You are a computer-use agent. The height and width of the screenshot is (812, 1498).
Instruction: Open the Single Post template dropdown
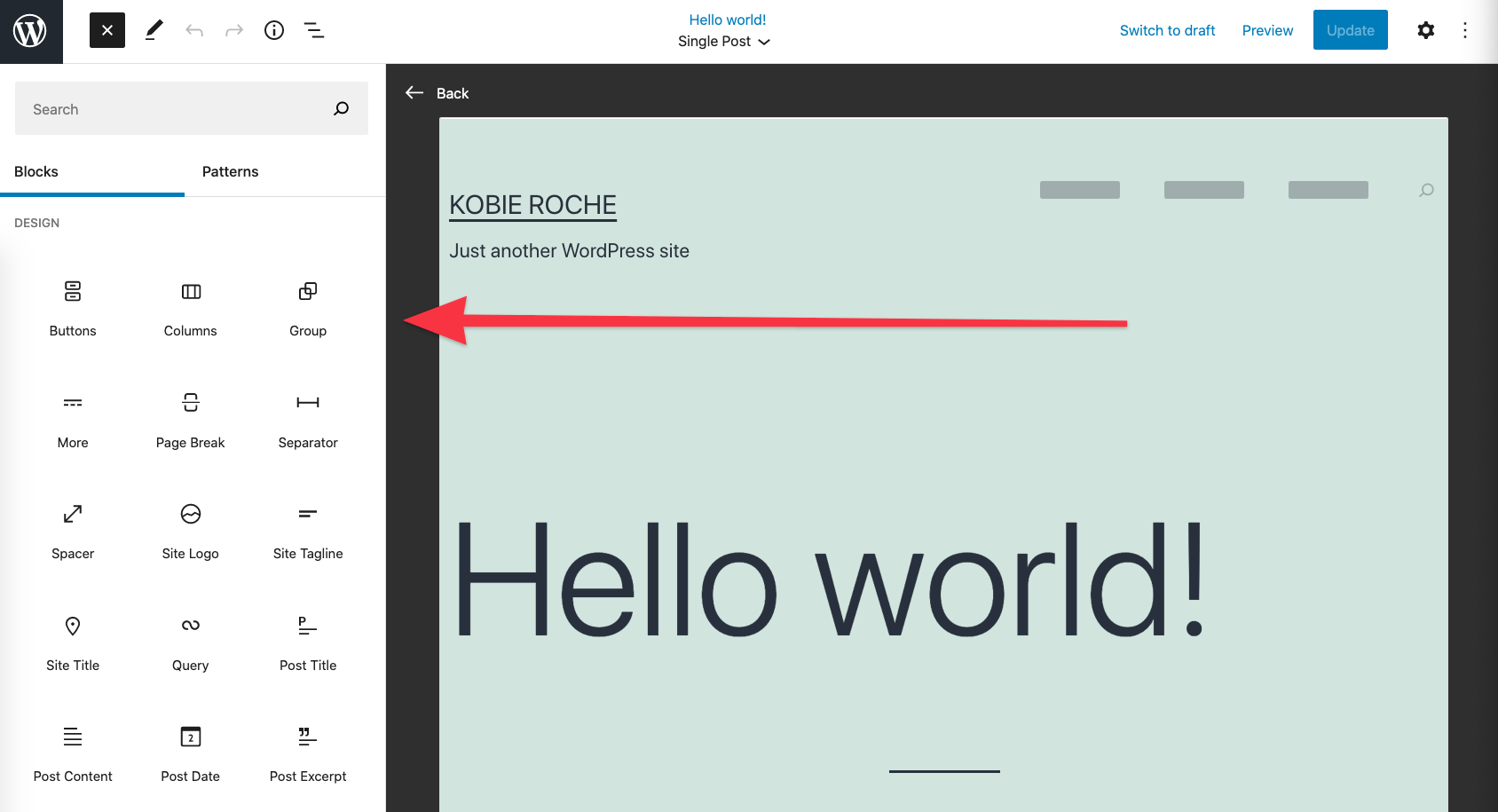pyautogui.click(x=724, y=42)
